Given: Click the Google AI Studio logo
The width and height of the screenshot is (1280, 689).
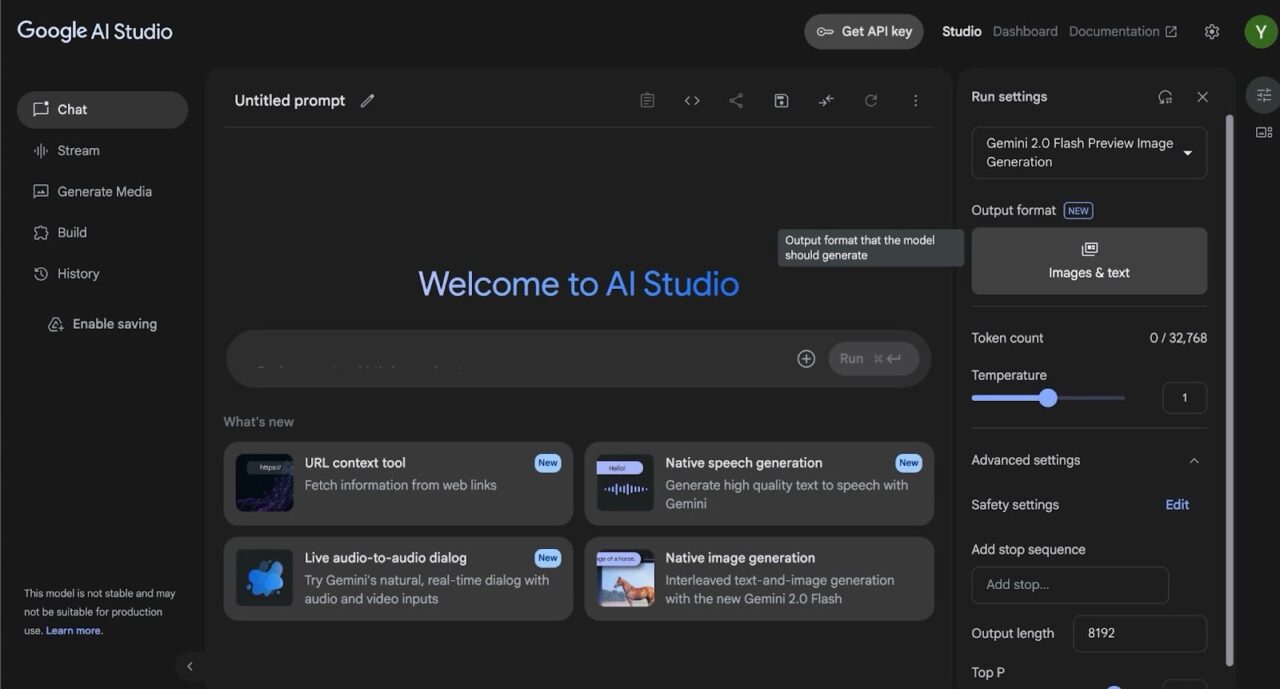Looking at the screenshot, I should tap(95, 31).
